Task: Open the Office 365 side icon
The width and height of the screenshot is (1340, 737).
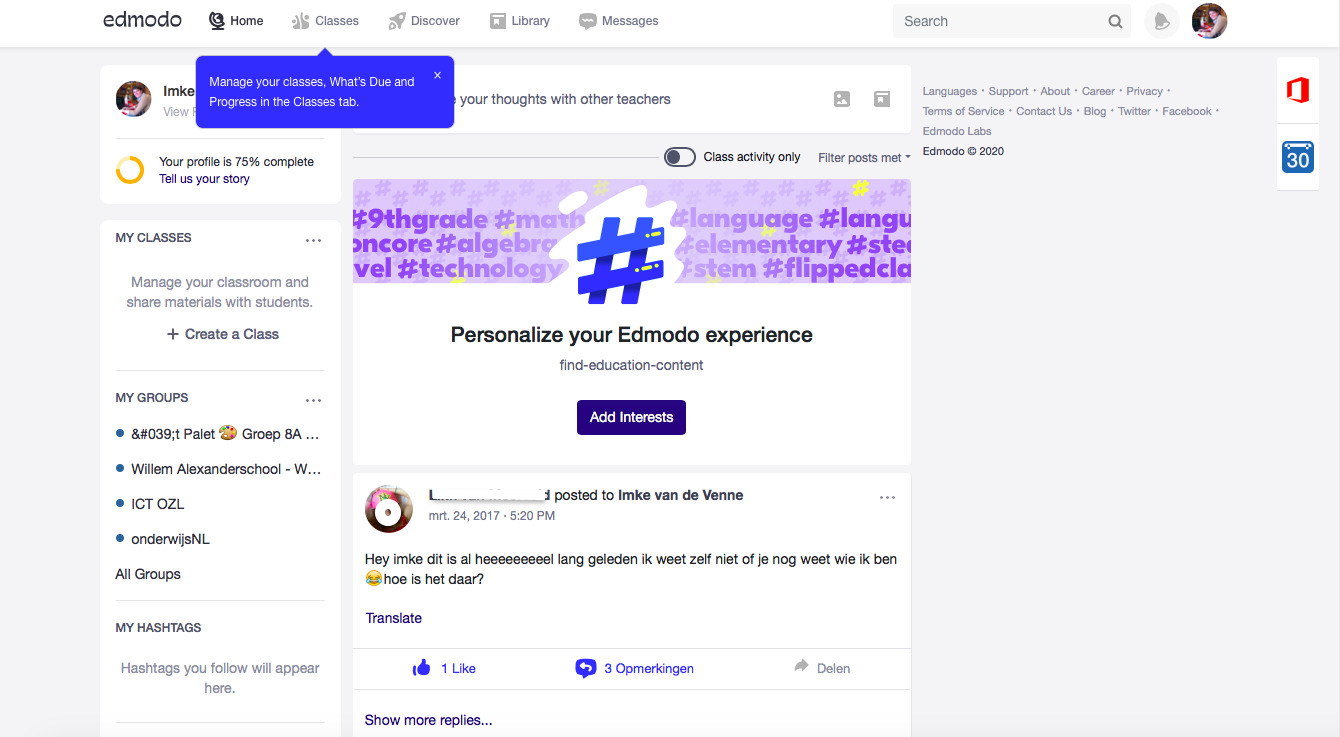Action: pyautogui.click(x=1298, y=91)
